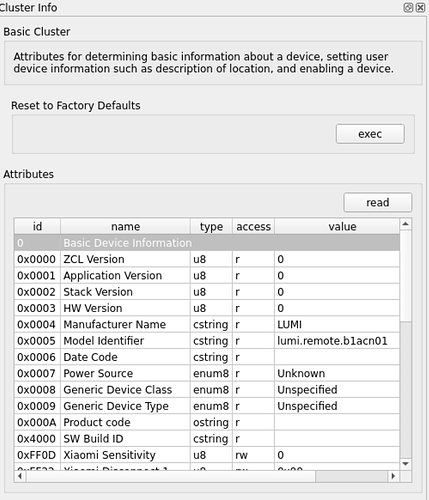
Task: Click the horizontal scrollbar track of table
Action: click(352, 476)
